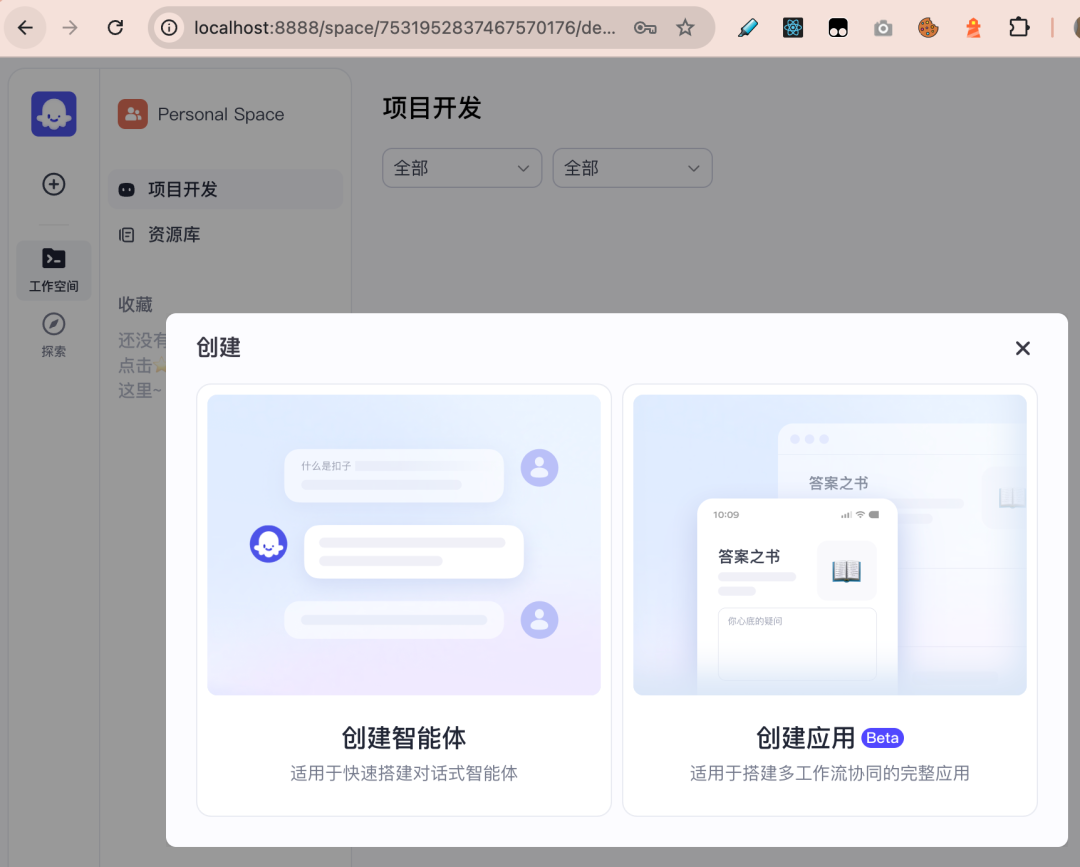Screen dimensions: 1080x867
Task: Click the Coze logo in the sidebar
Action: coord(53,113)
